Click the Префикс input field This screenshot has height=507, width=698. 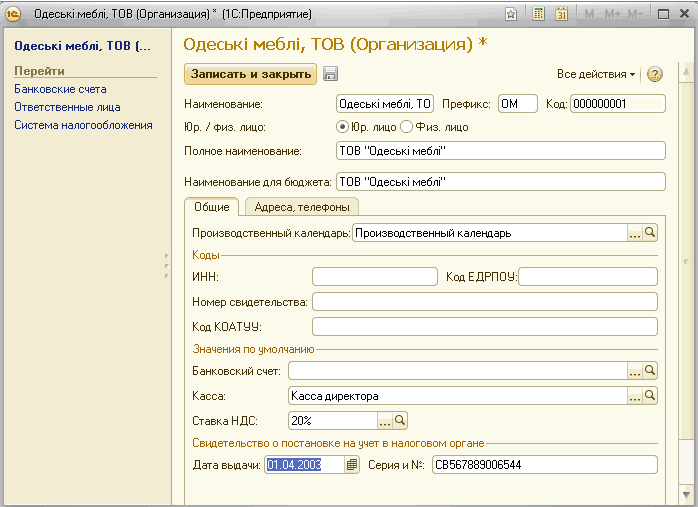click(518, 104)
